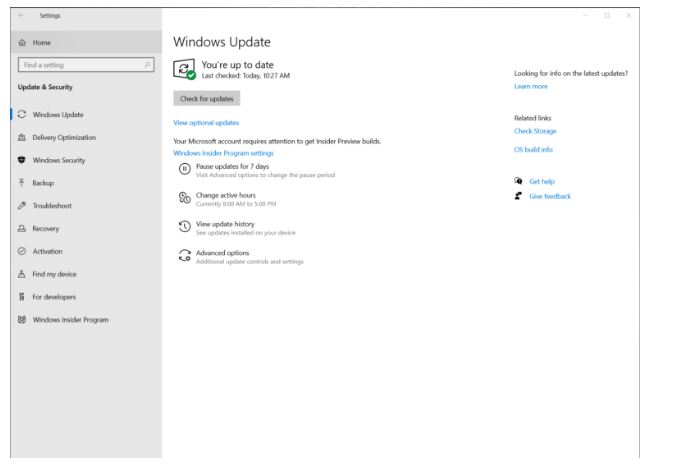
Task: Select Windows Update in the sidebar
Action: click(x=86, y=114)
